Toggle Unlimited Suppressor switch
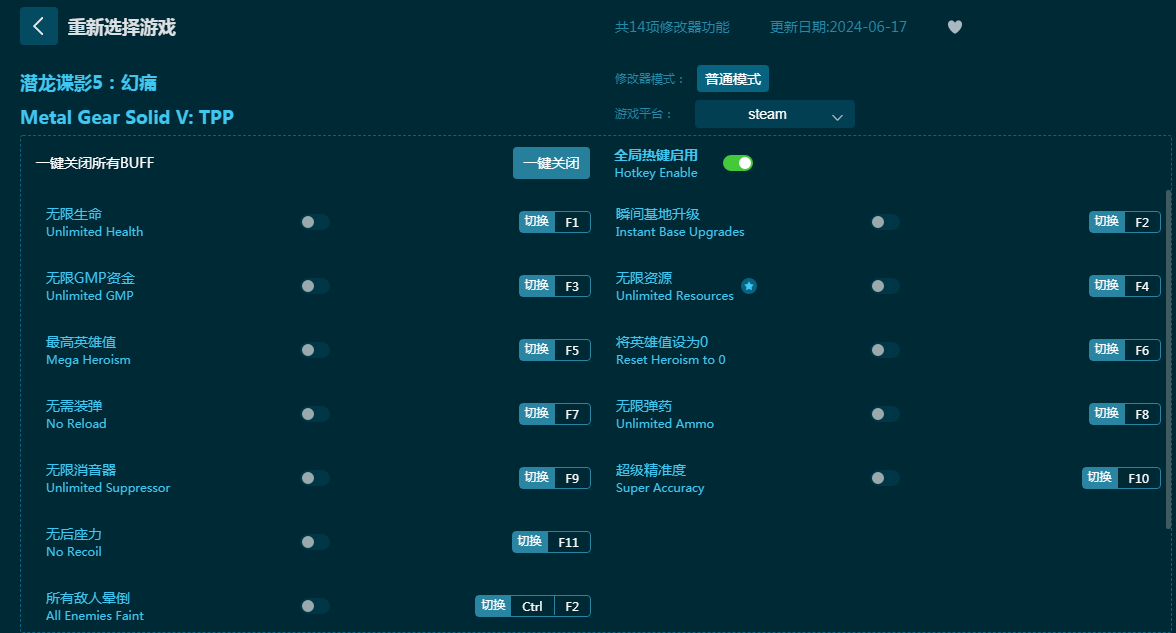The height and width of the screenshot is (633, 1176). click(315, 478)
